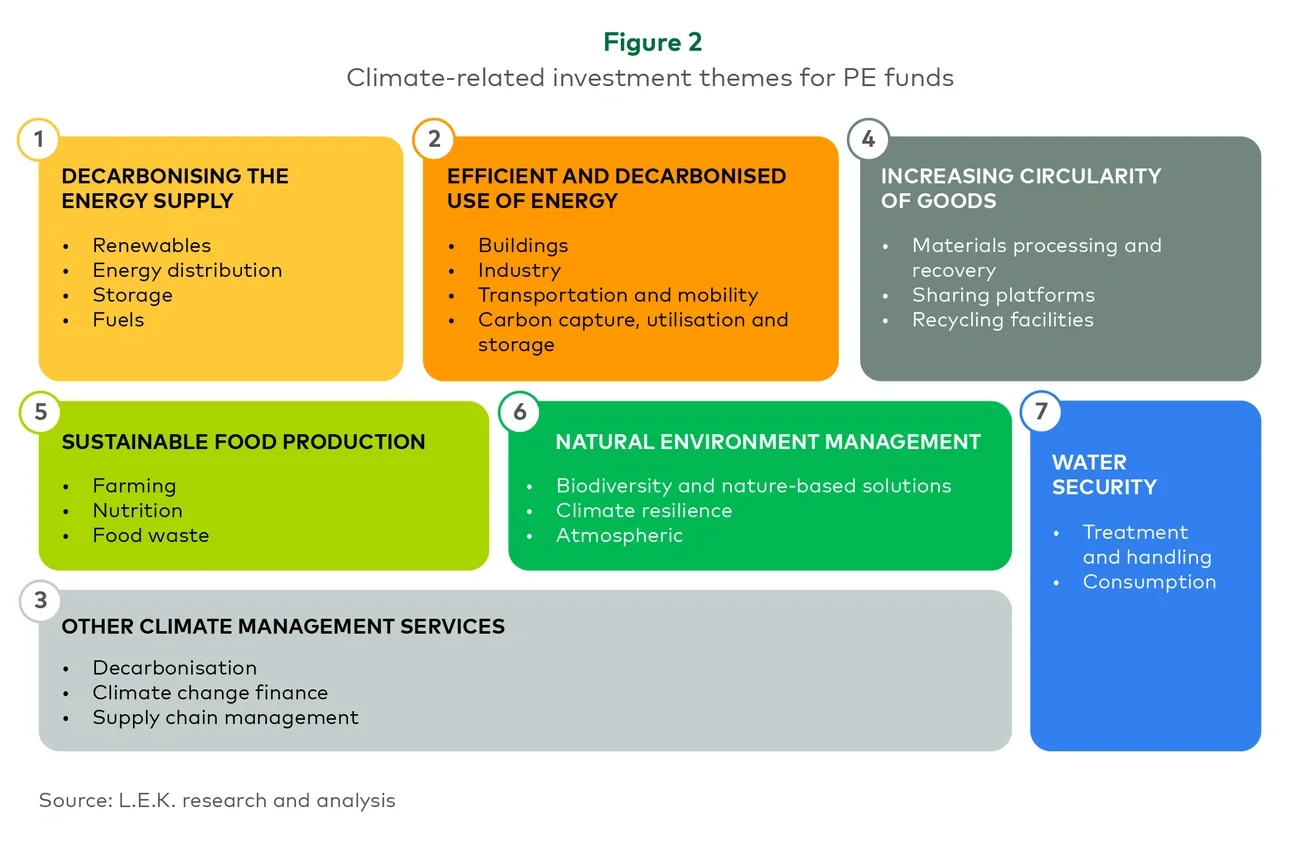
Task: Select the Biodiversity and nature-based solutions bullet
Action: tap(752, 485)
